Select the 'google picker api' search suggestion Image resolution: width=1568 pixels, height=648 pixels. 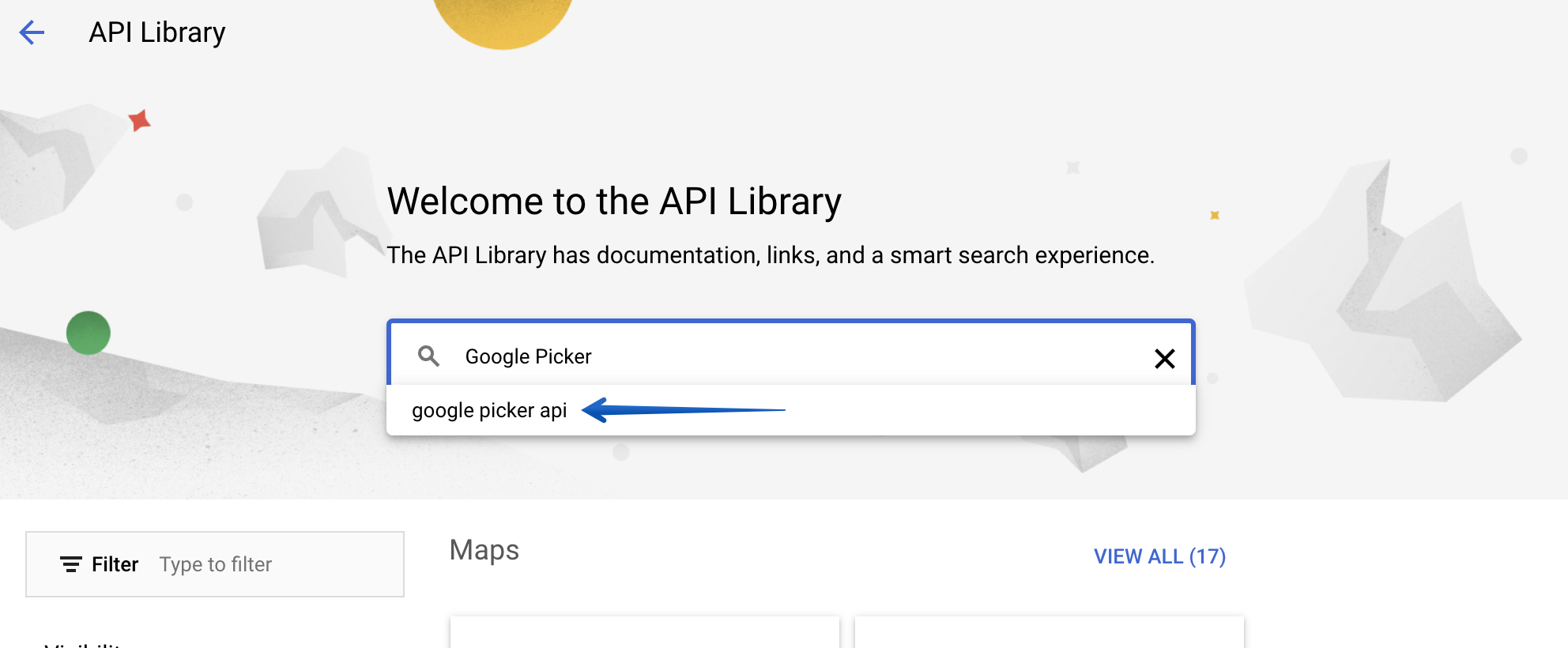pos(490,410)
